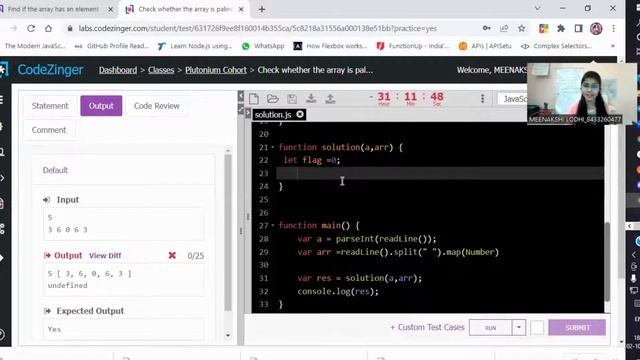Open the Chrome three-dot menu
The height and width of the screenshot is (360, 640).
613,28
